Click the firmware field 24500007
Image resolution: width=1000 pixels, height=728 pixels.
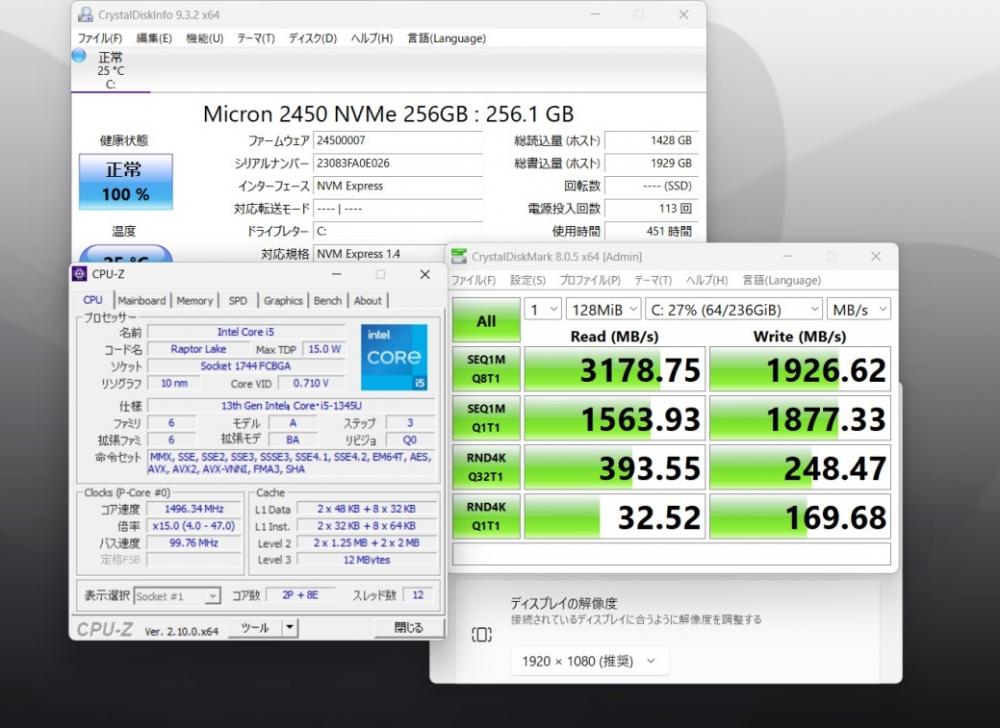click(x=398, y=141)
